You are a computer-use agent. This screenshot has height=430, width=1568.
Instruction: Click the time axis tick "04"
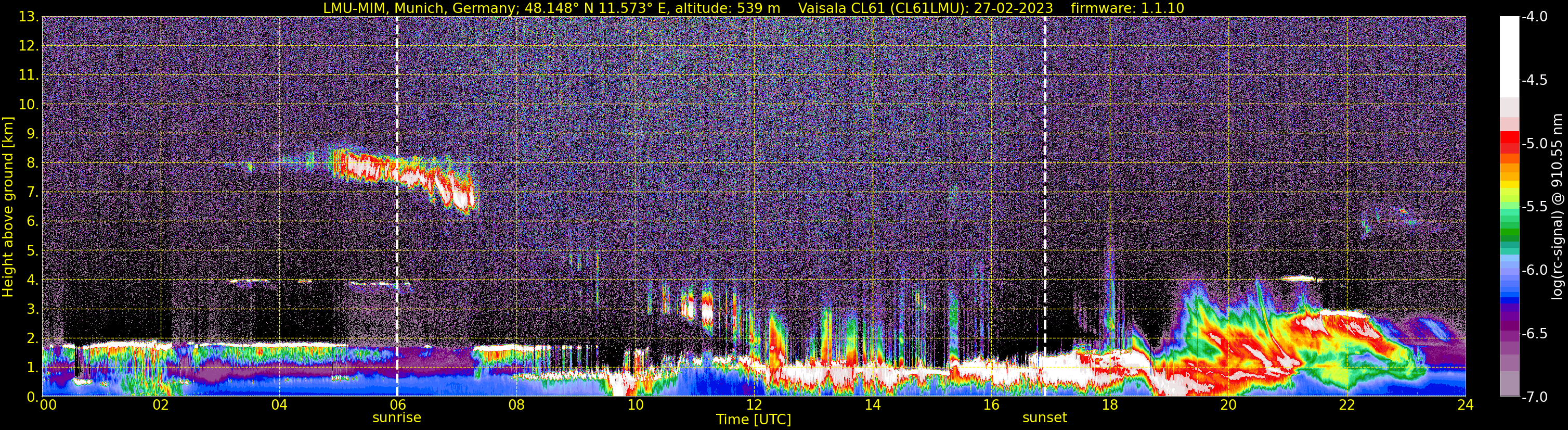(x=279, y=405)
